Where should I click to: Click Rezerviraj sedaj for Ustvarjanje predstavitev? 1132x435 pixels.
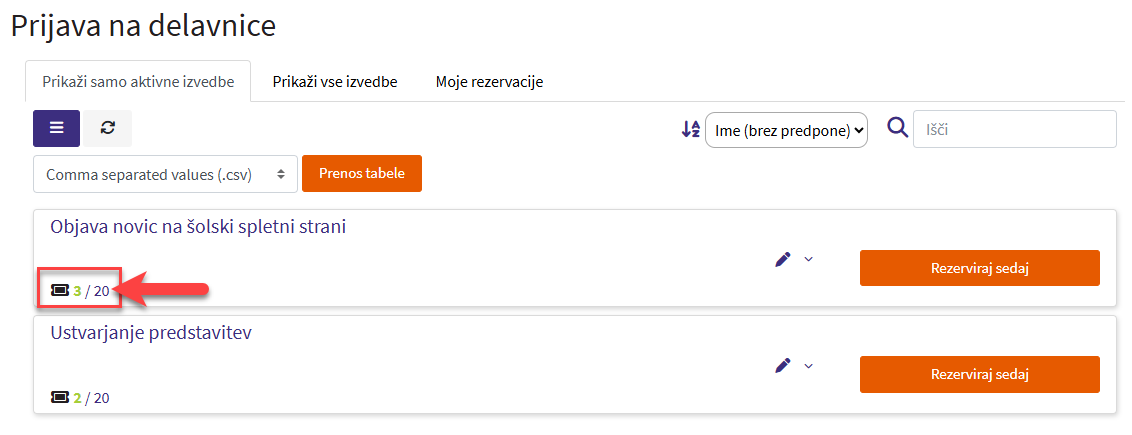point(979,374)
